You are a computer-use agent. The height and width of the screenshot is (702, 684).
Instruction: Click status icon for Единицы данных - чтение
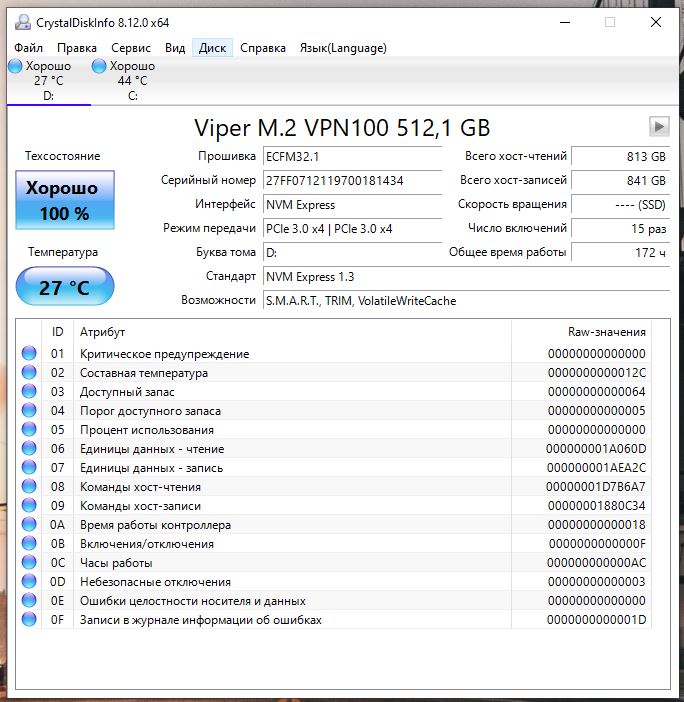29,448
